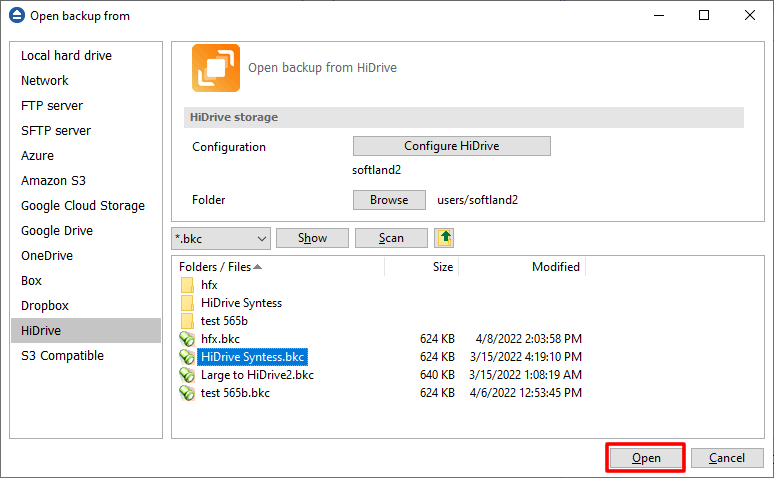774x478 pixels.
Task: Click the HiDrive Syntess folder icon
Action: pyautogui.click(x=187, y=303)
